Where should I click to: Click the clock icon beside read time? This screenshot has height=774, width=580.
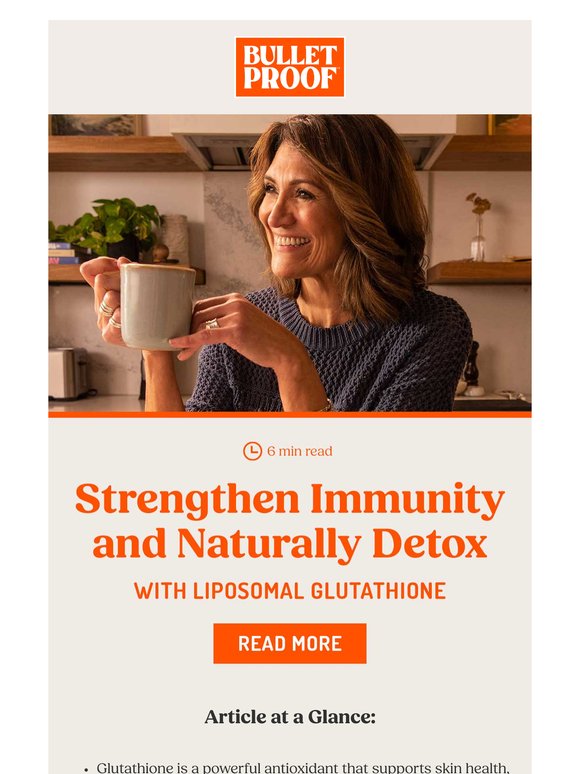[252, 451]
